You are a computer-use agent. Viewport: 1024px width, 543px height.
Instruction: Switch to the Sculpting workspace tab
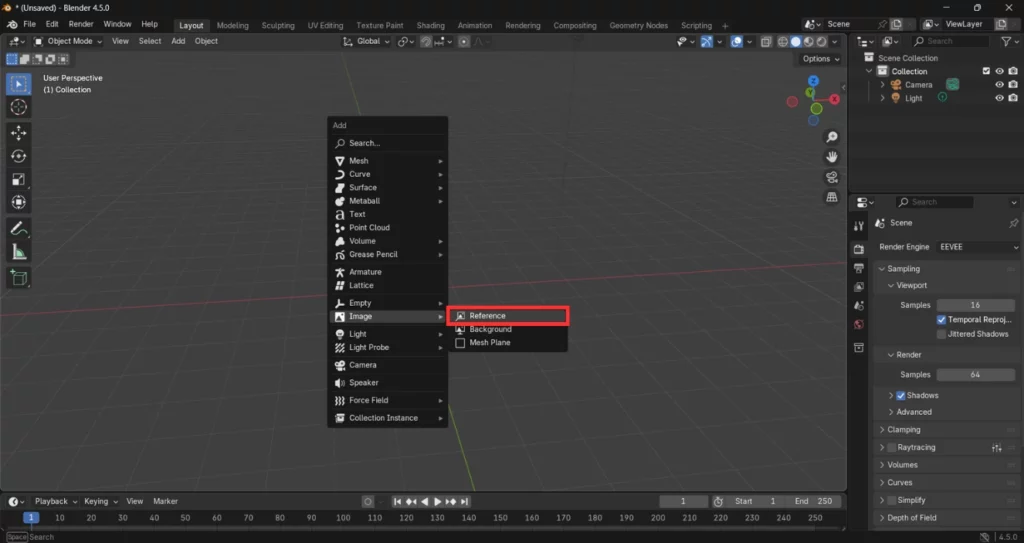tap(278, 25)
